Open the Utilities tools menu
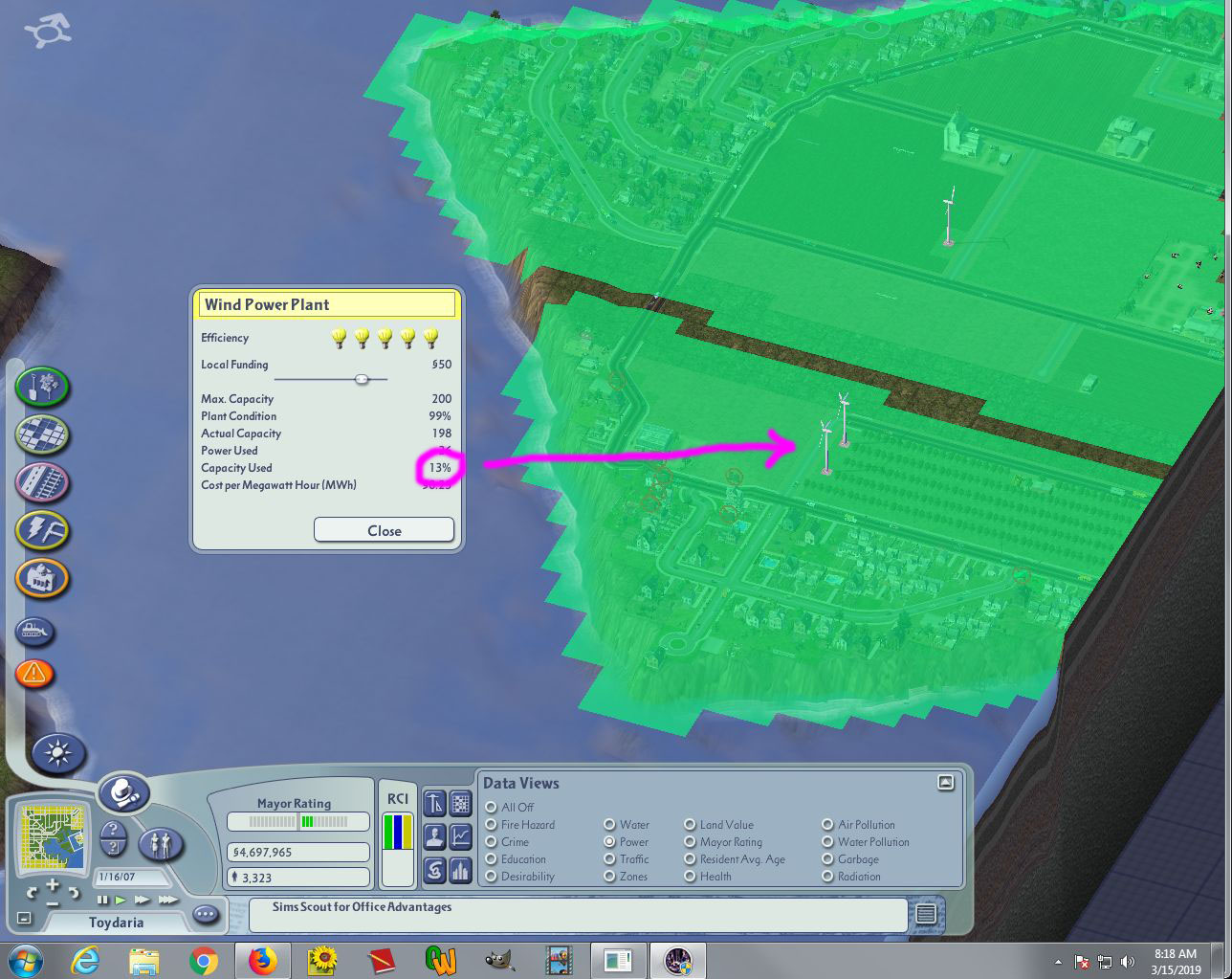Viewport: 1232px width, 979px height. (42, 529)
